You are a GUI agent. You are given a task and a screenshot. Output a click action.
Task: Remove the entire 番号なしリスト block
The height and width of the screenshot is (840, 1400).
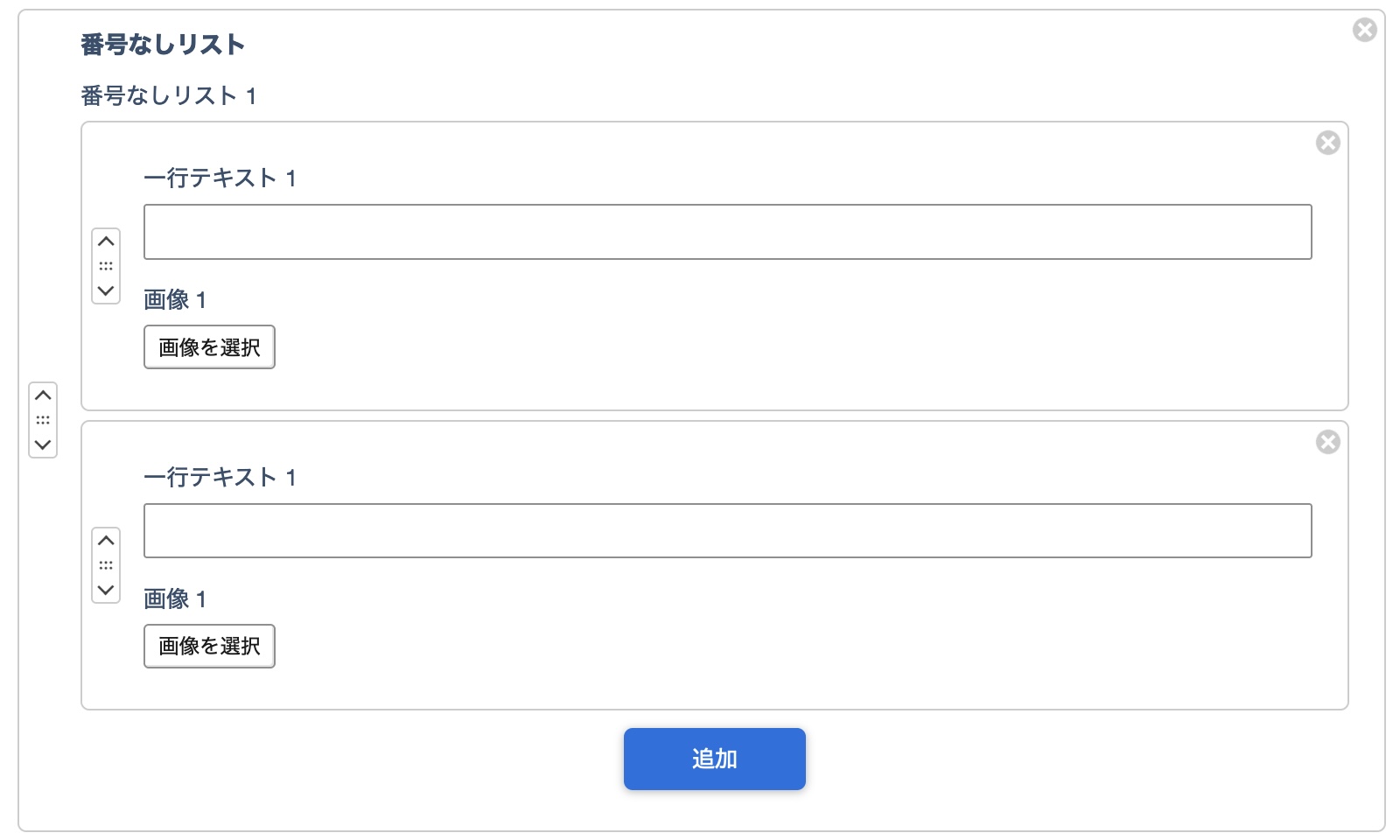1364,31
